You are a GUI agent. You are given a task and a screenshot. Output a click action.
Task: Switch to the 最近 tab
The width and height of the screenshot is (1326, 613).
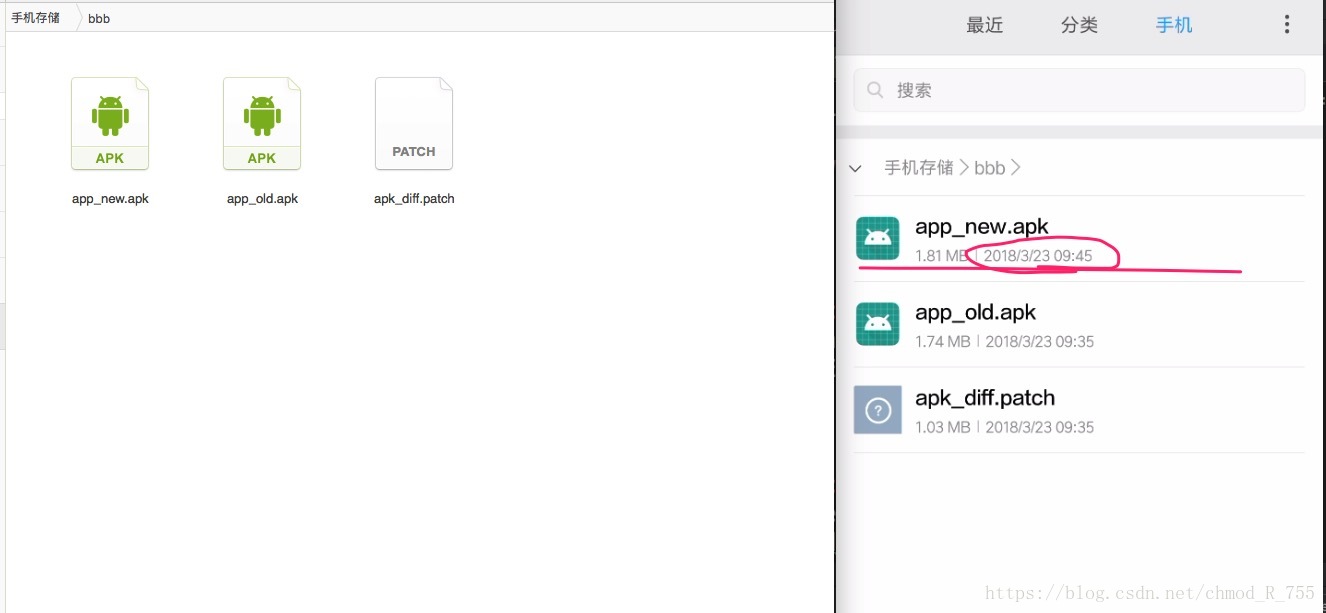click(984, 26)
